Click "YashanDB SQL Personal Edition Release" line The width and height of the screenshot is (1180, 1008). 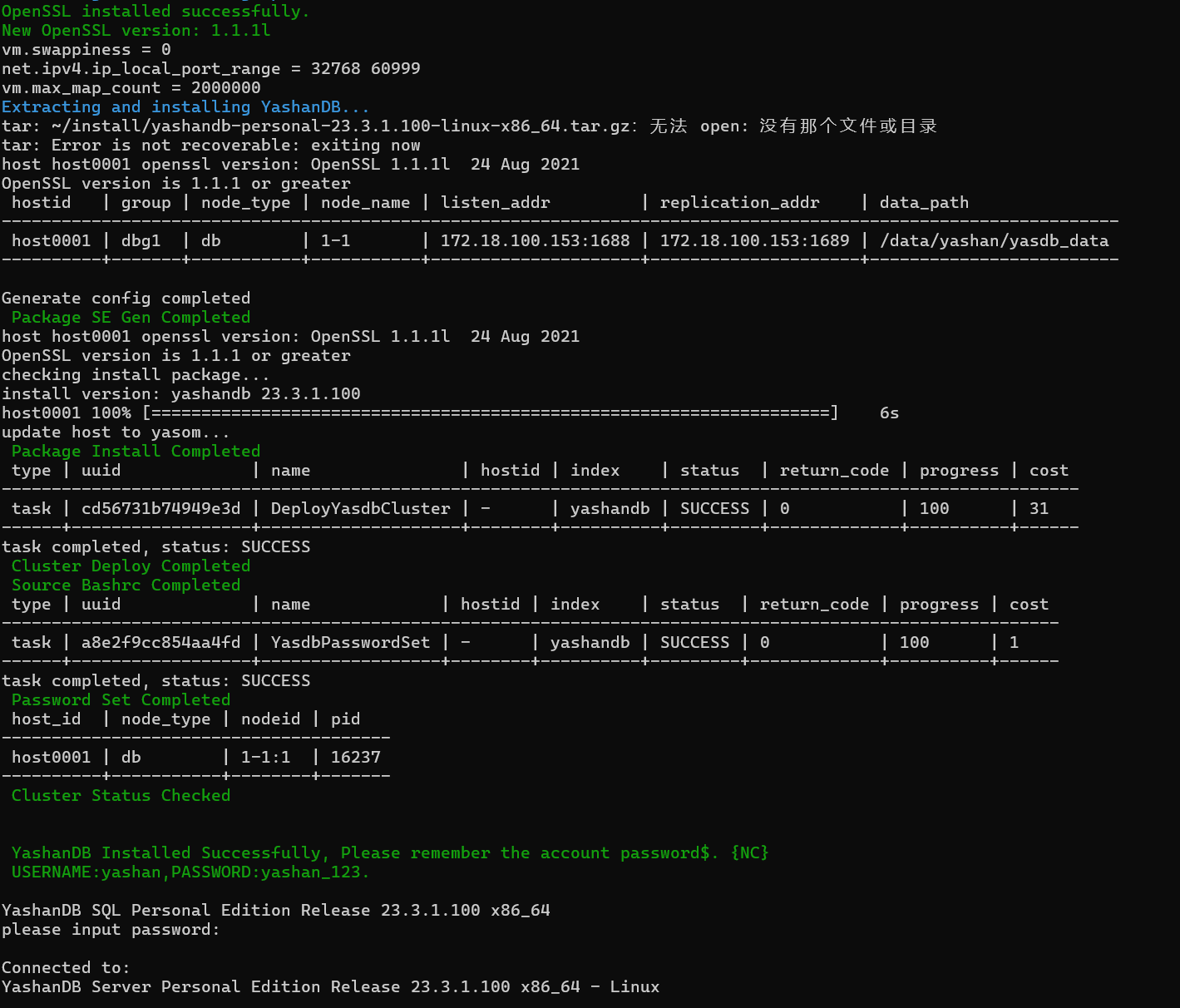(276, 911)
